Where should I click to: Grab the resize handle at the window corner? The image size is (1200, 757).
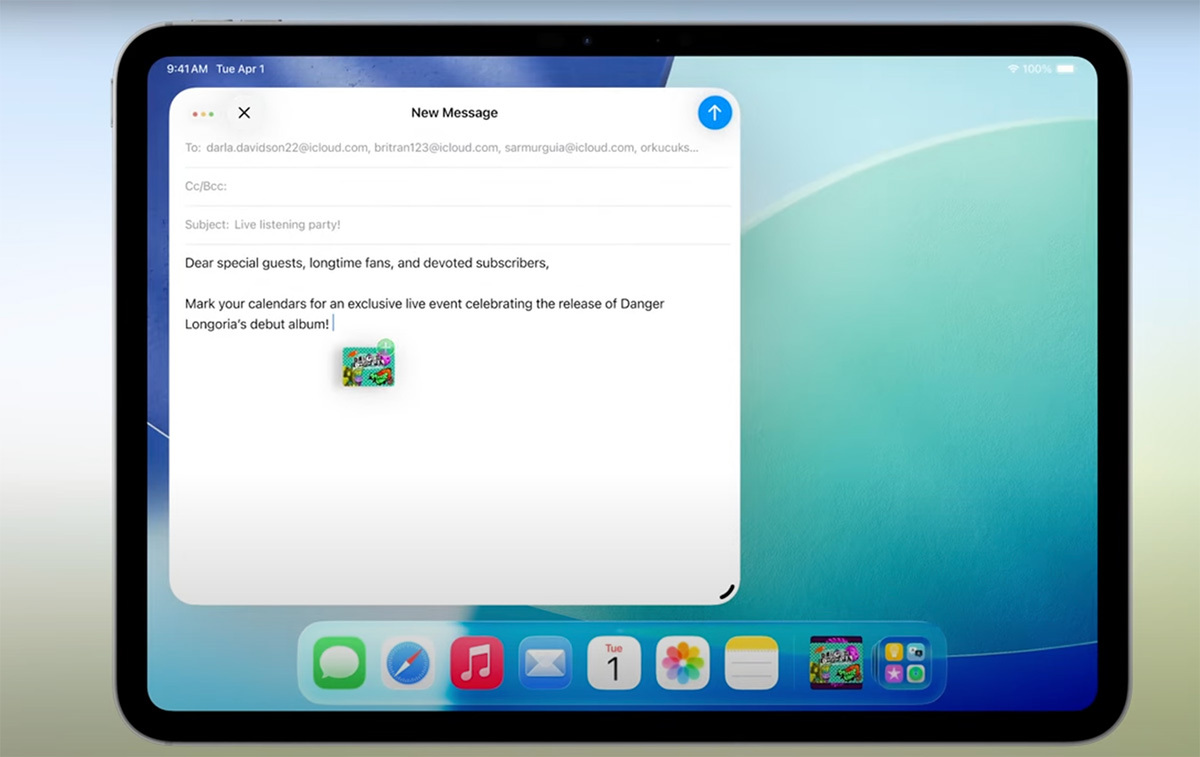point(727,592)
